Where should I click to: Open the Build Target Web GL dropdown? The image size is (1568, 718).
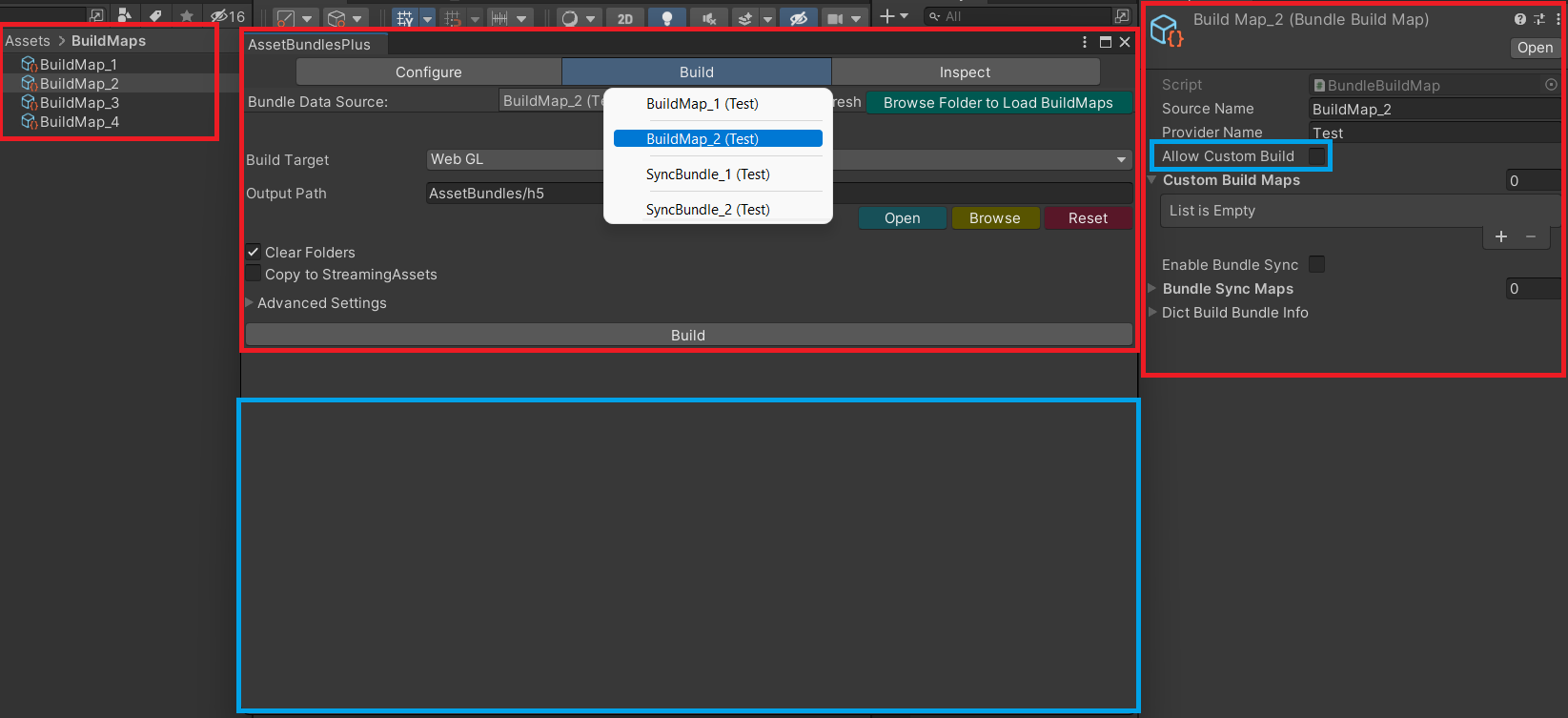[780, 159]
